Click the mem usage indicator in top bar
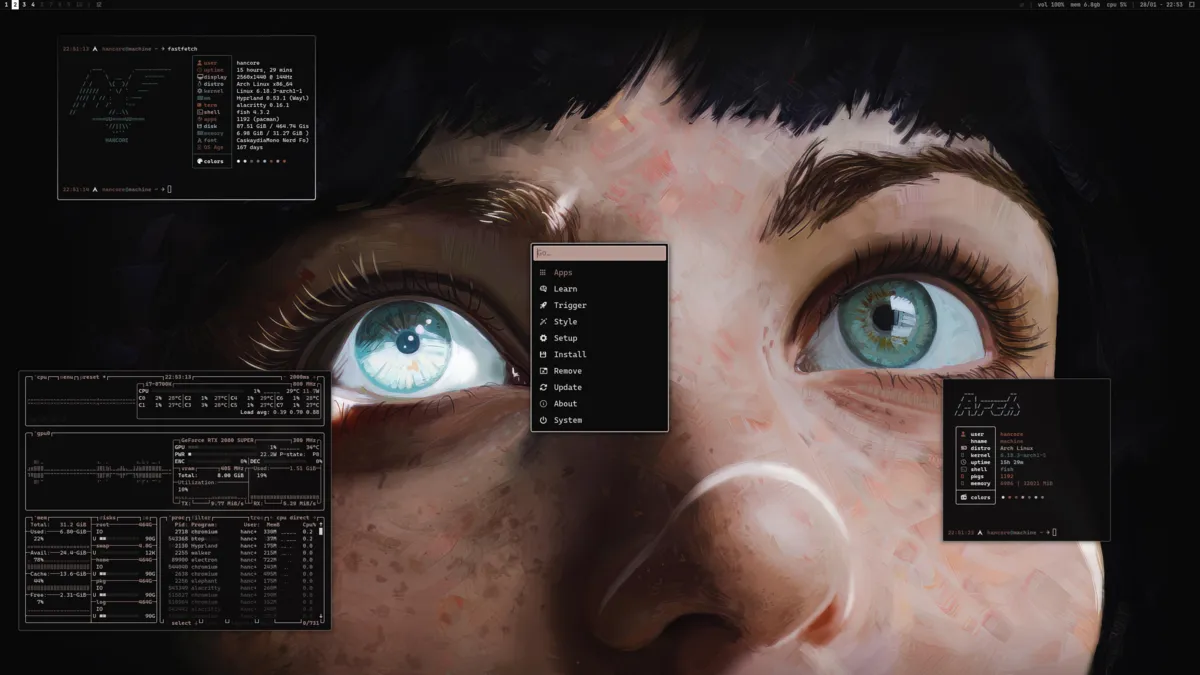 coord(1084,5)
